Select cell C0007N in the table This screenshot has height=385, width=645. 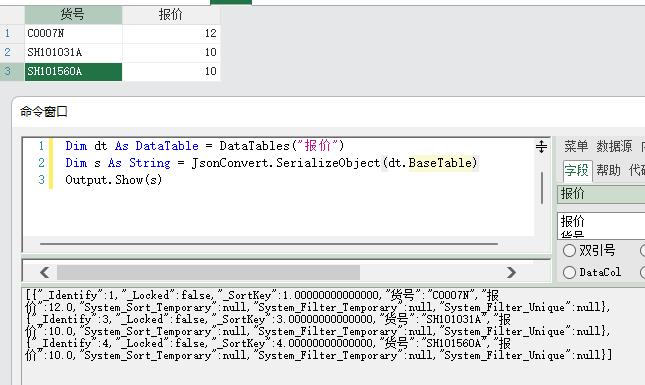(x=73, y=33)
